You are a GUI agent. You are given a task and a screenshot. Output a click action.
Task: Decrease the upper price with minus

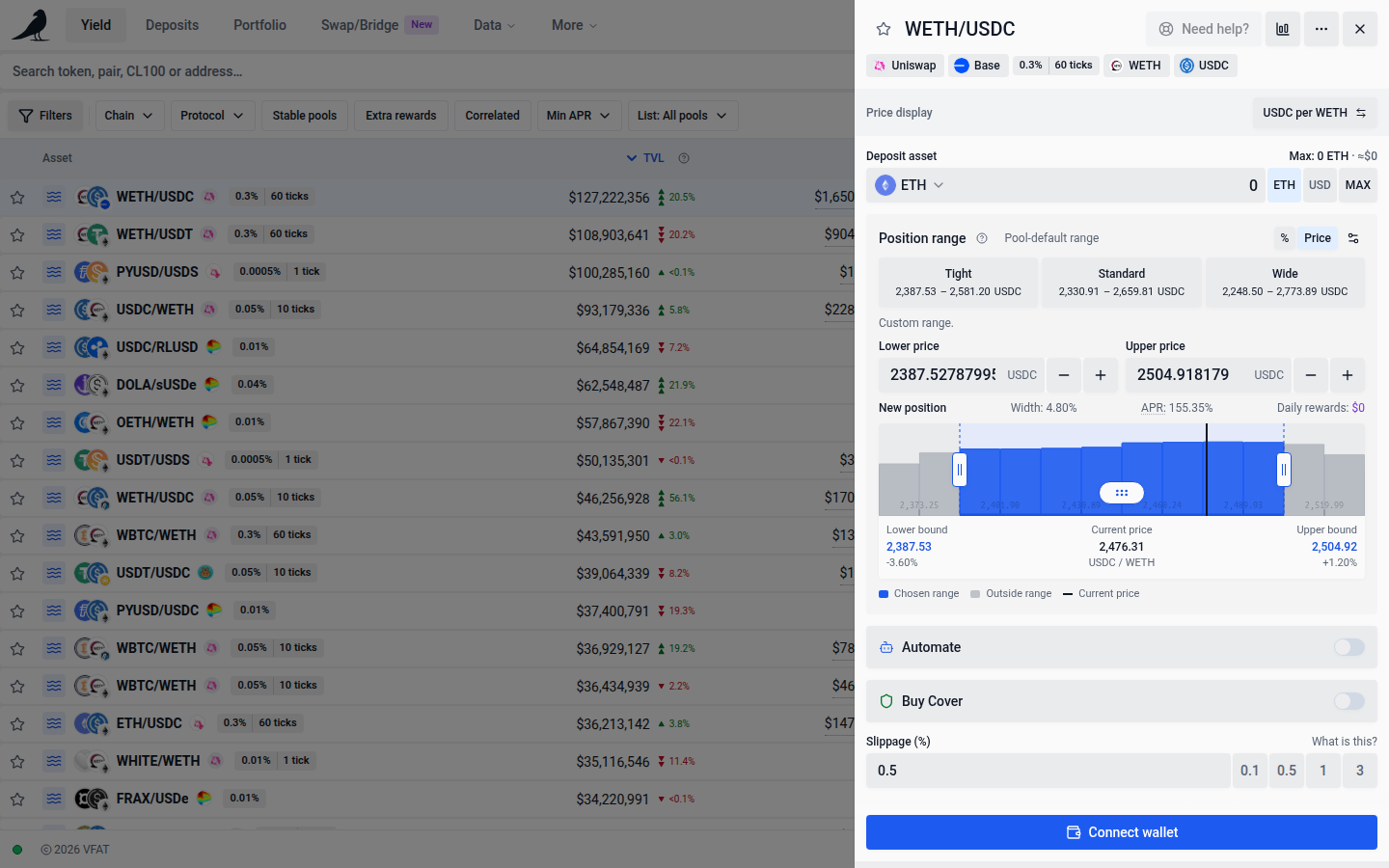pyautogui.click(x=1311, y=375)
